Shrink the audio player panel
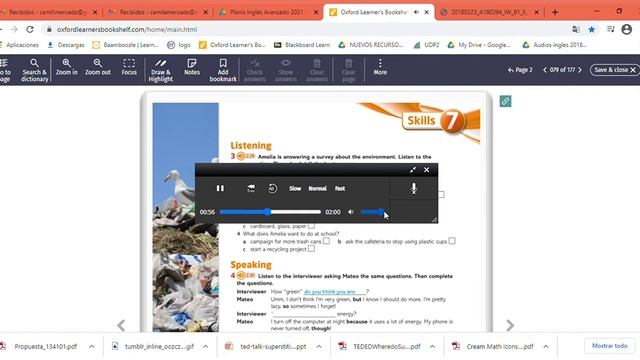The width and height of the screenshot is (640, 360). (x=413, y=170)
